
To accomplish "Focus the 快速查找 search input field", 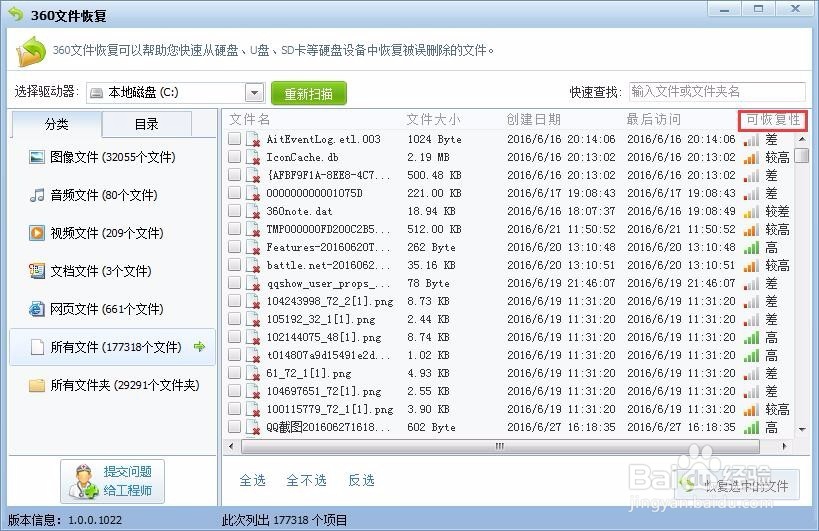I will point(717,92).
